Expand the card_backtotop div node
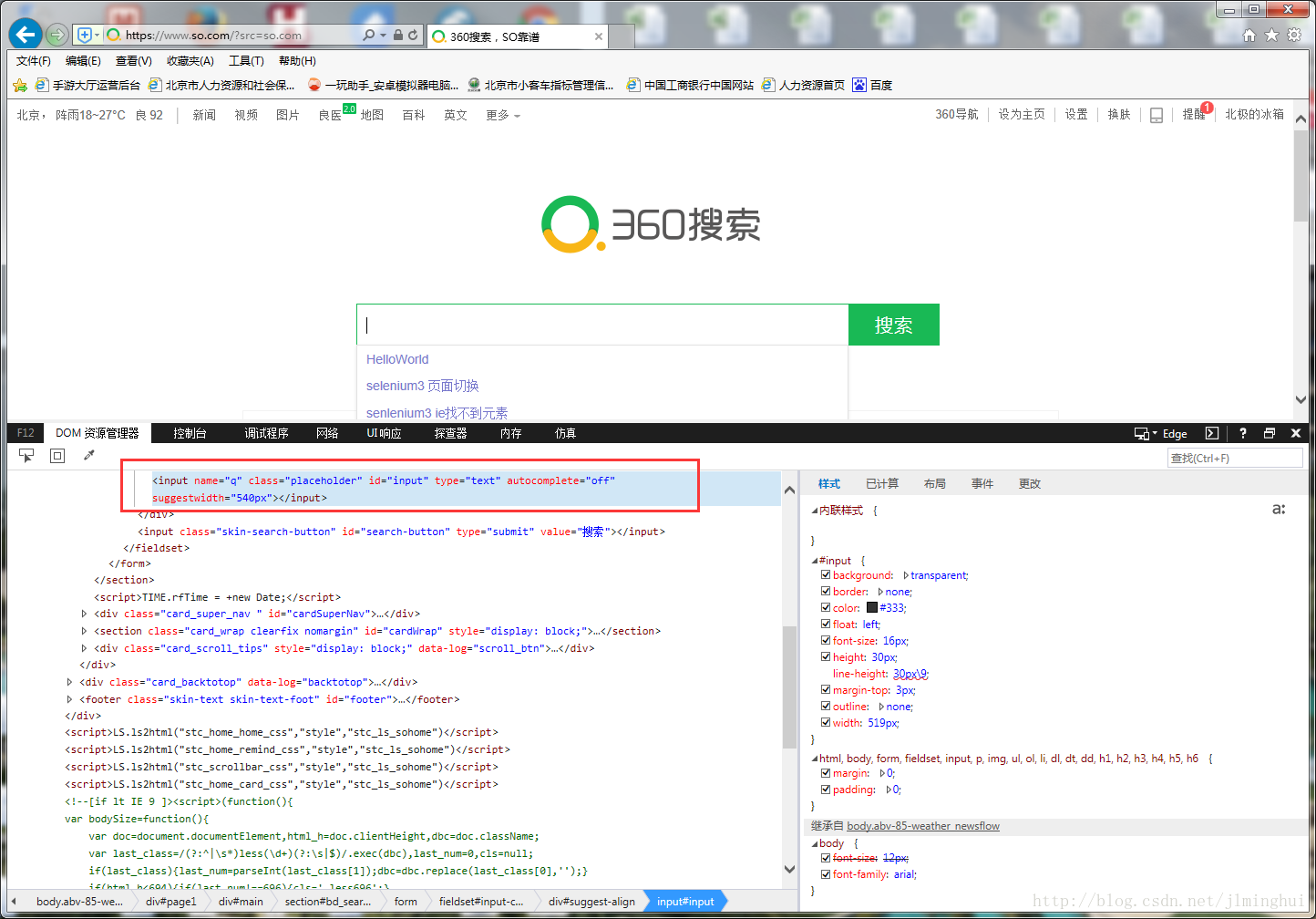The width and height of the screenshot is (1316, 919). [x=70, y=682]
